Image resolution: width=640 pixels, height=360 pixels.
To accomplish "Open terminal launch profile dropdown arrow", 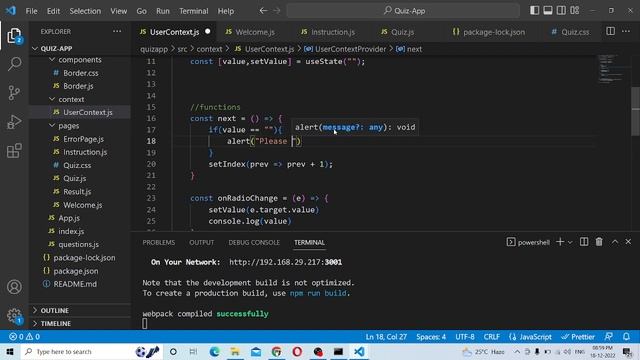I will [570, 242].
